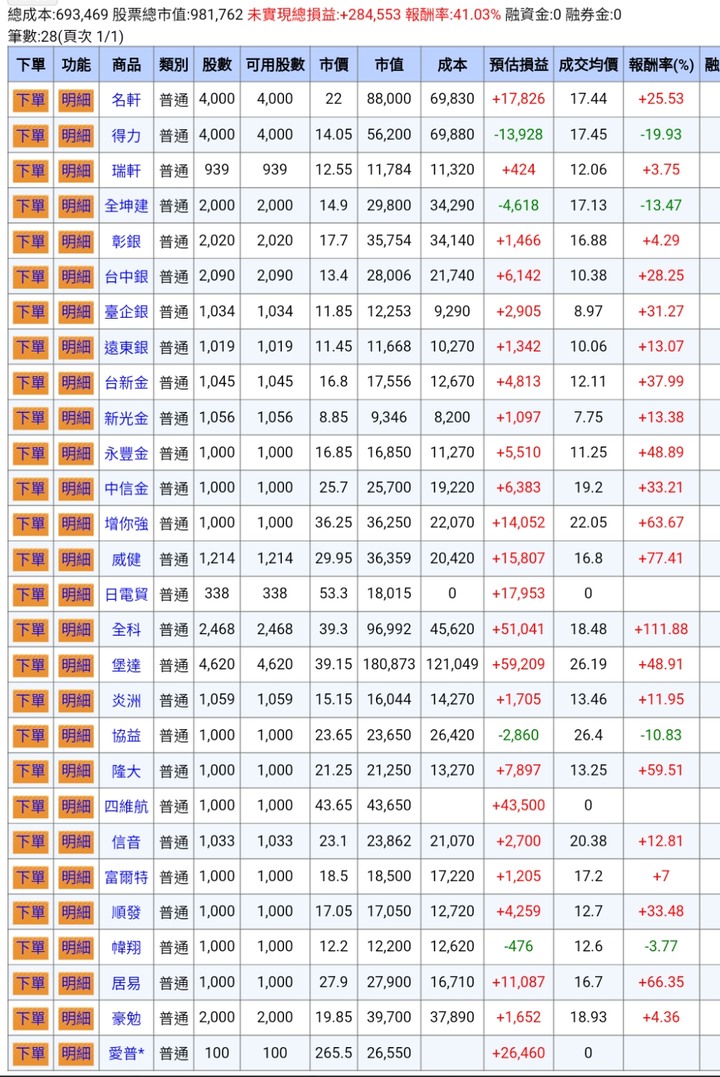Click the 股數 column header
The height and width of the screenshot is (1077, 720).
coord(217,65)
